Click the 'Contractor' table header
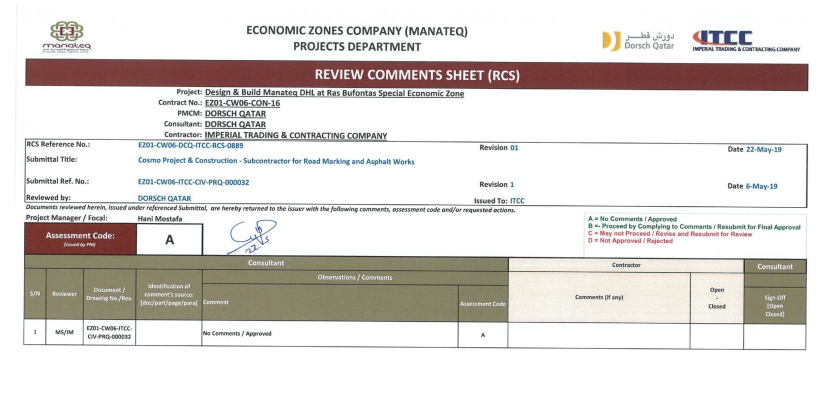This screenshot has height=414, width=836. click(x=626, y=265)
